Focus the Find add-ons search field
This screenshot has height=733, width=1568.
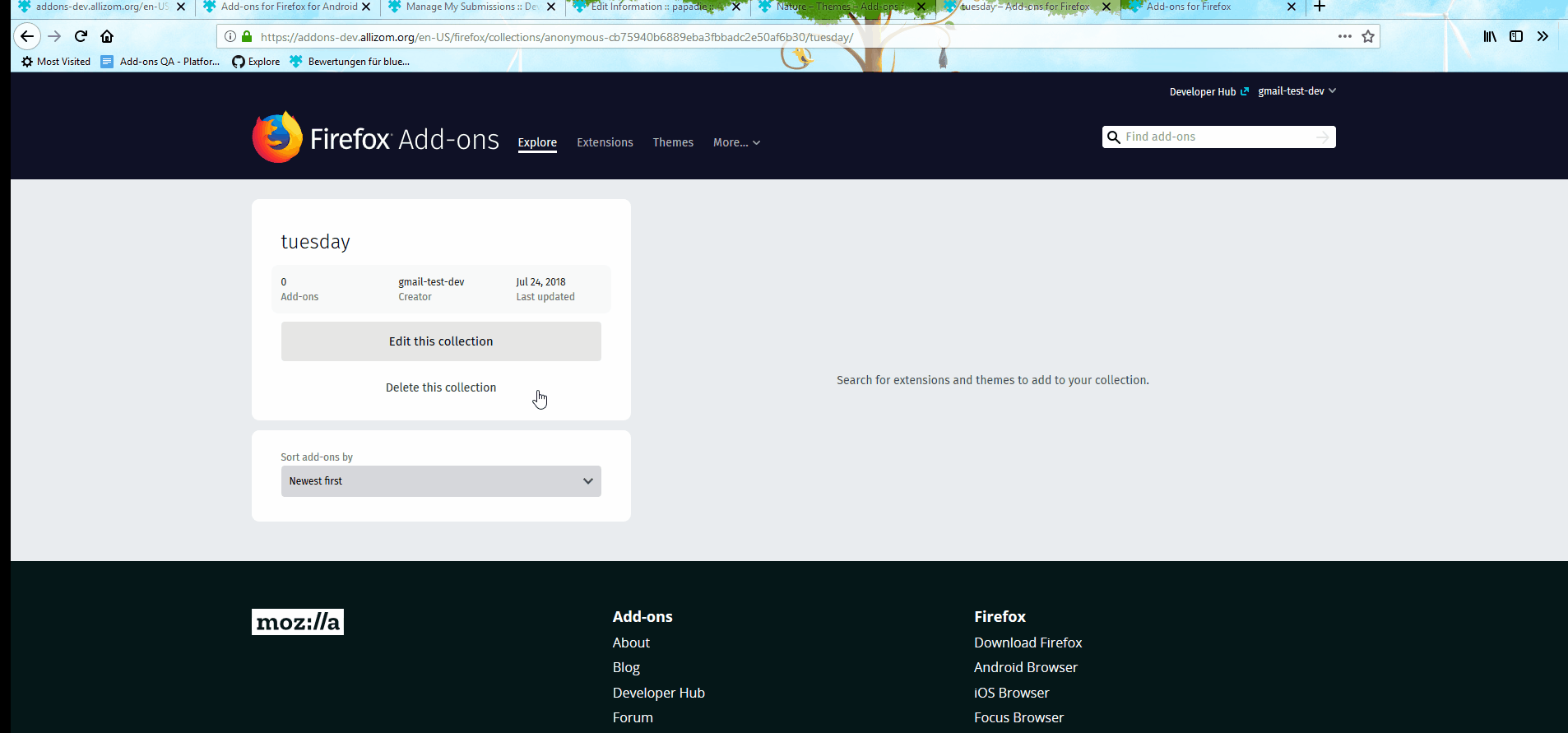click(1218, 137)
